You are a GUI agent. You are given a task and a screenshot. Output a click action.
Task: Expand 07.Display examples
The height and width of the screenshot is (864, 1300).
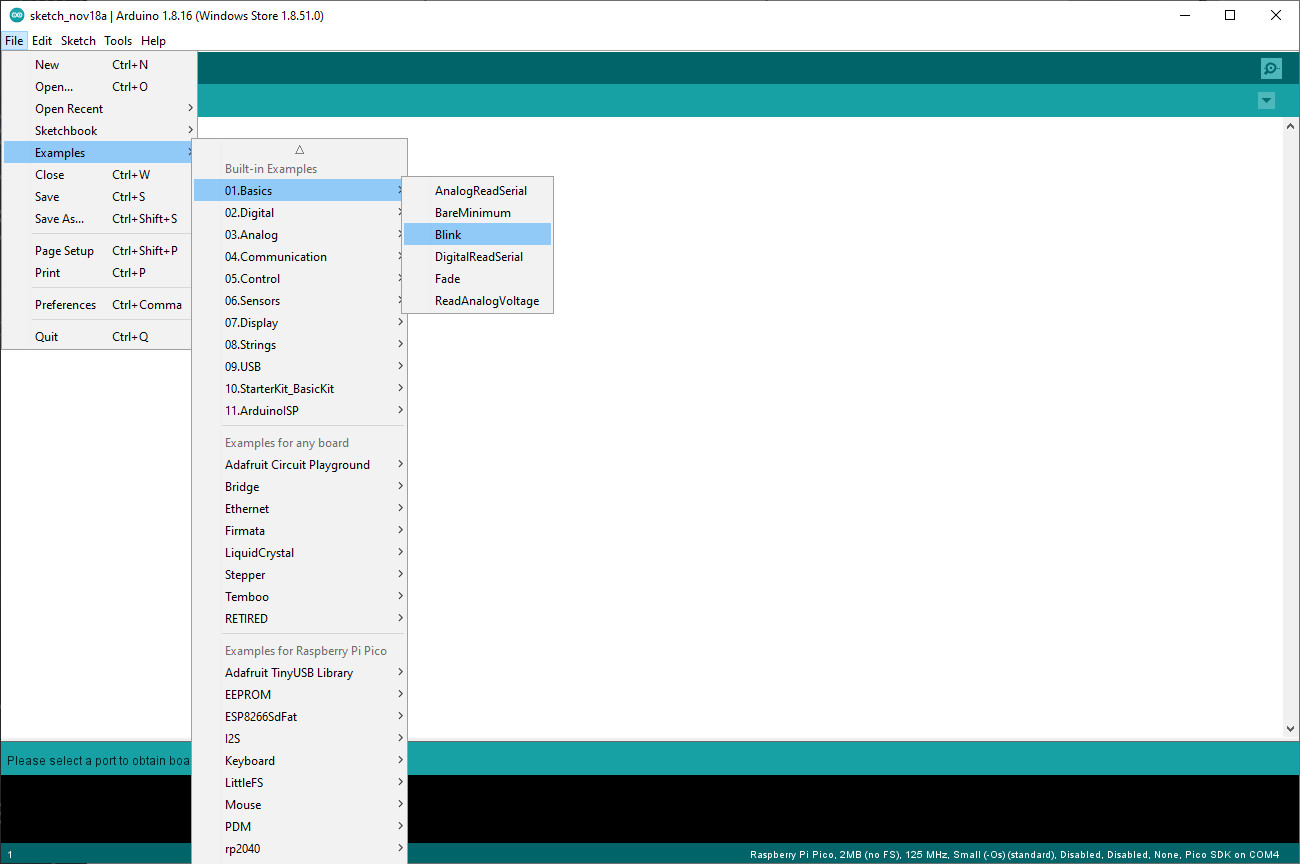click(x=299, y=322)
